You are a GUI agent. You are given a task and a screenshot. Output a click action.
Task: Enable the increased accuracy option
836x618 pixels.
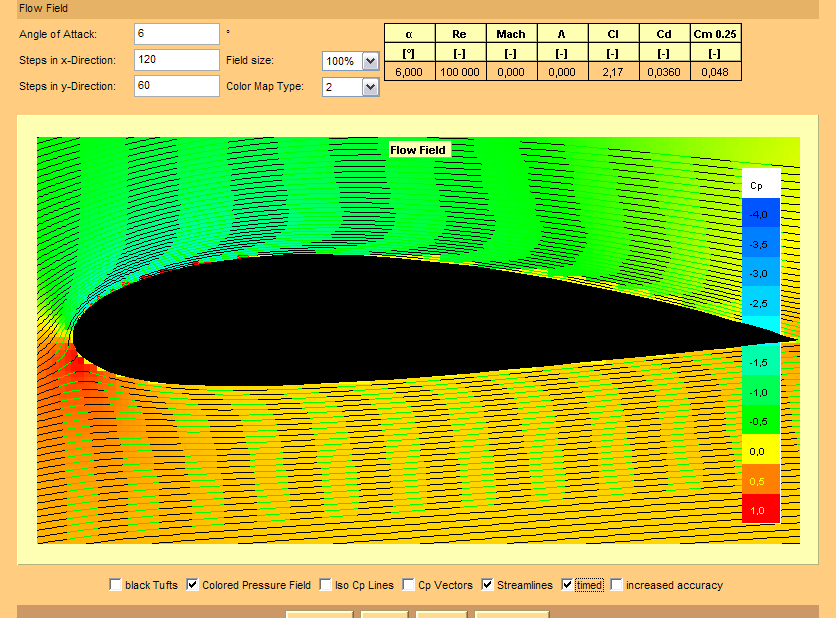pos(617,585)
